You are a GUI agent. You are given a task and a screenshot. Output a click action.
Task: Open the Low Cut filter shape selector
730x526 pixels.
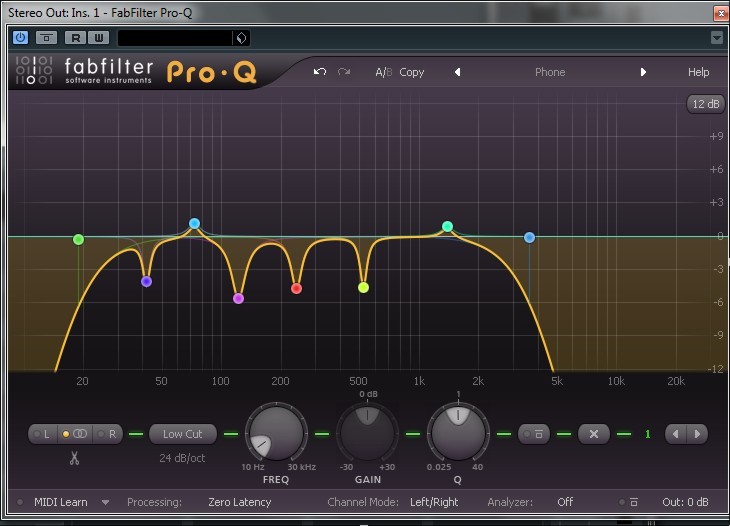(182, 434)
